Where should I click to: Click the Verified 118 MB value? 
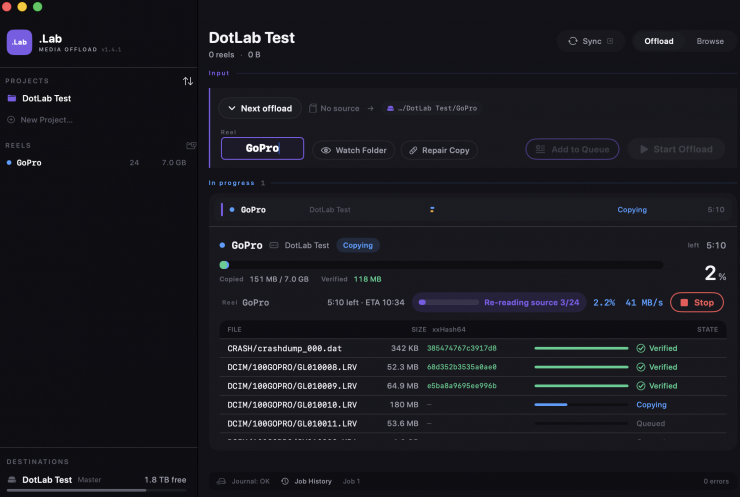[x=368, y=279]
